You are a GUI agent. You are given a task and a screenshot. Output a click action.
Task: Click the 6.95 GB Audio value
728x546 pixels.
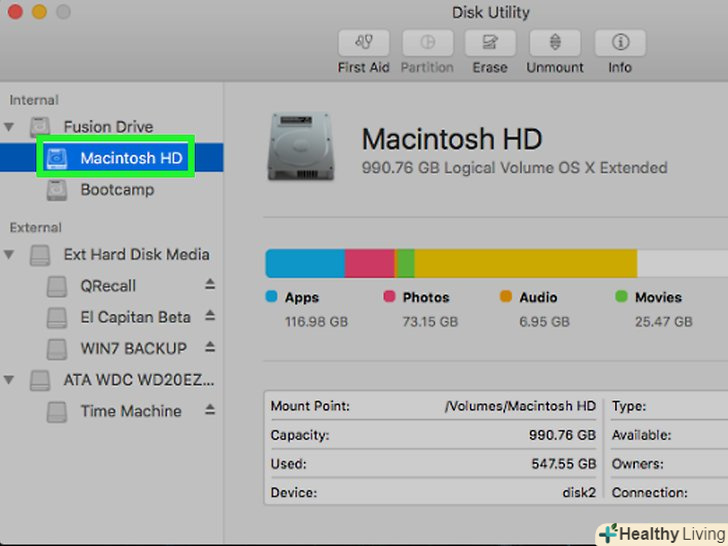coord(545,322)
